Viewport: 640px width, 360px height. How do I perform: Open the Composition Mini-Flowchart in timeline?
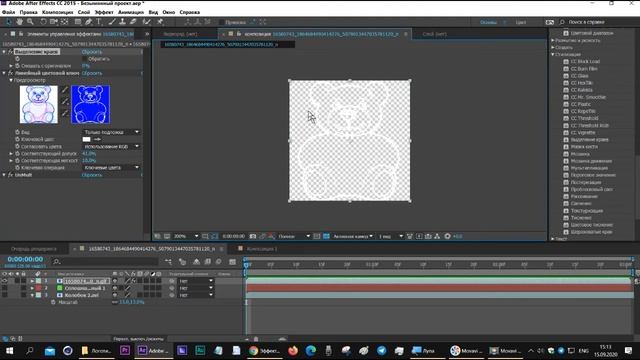168,262
